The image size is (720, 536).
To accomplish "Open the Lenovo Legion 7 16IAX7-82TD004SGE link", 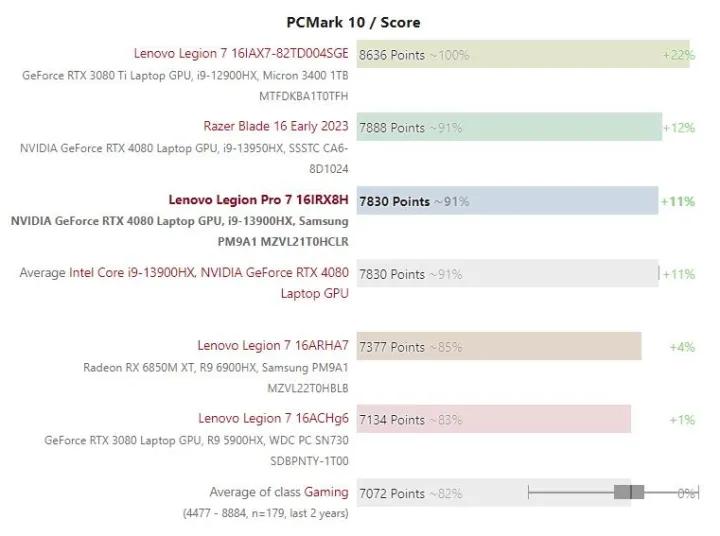I will coord(241,53).
